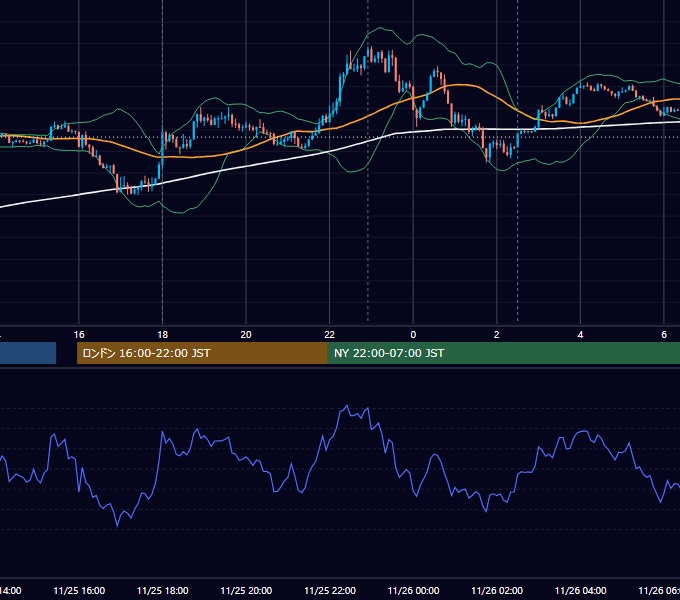
Task: Click the 2 hour label on price chart axis
Action: (497, 335)
